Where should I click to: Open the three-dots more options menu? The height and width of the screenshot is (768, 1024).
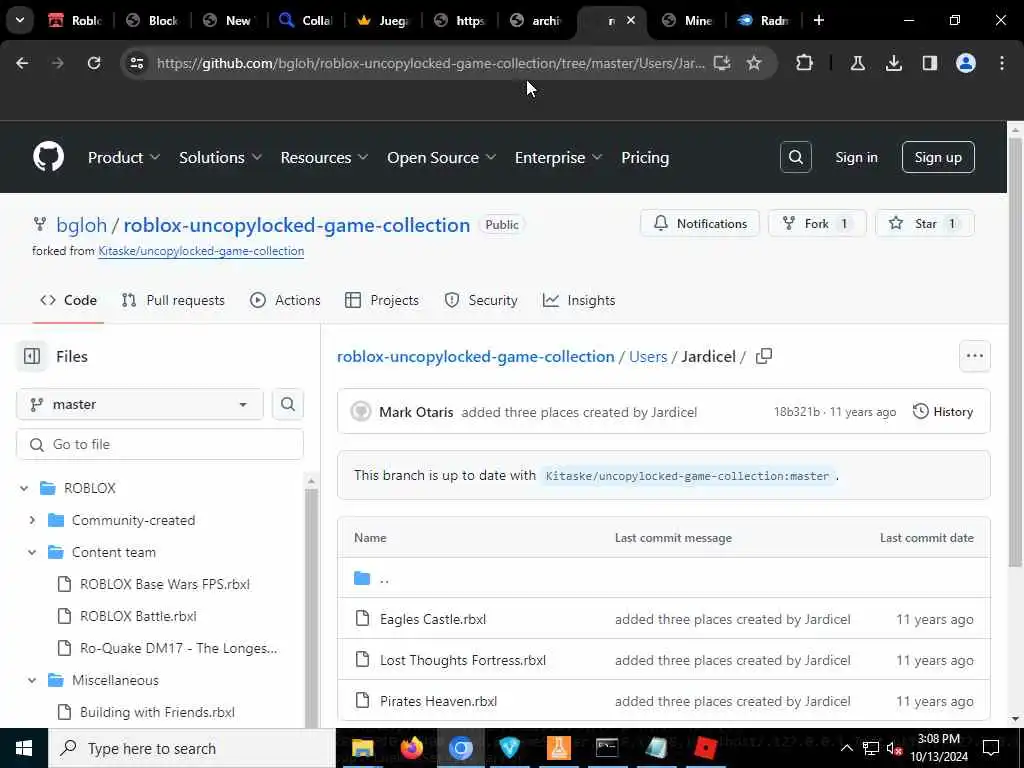pos(974,356)
